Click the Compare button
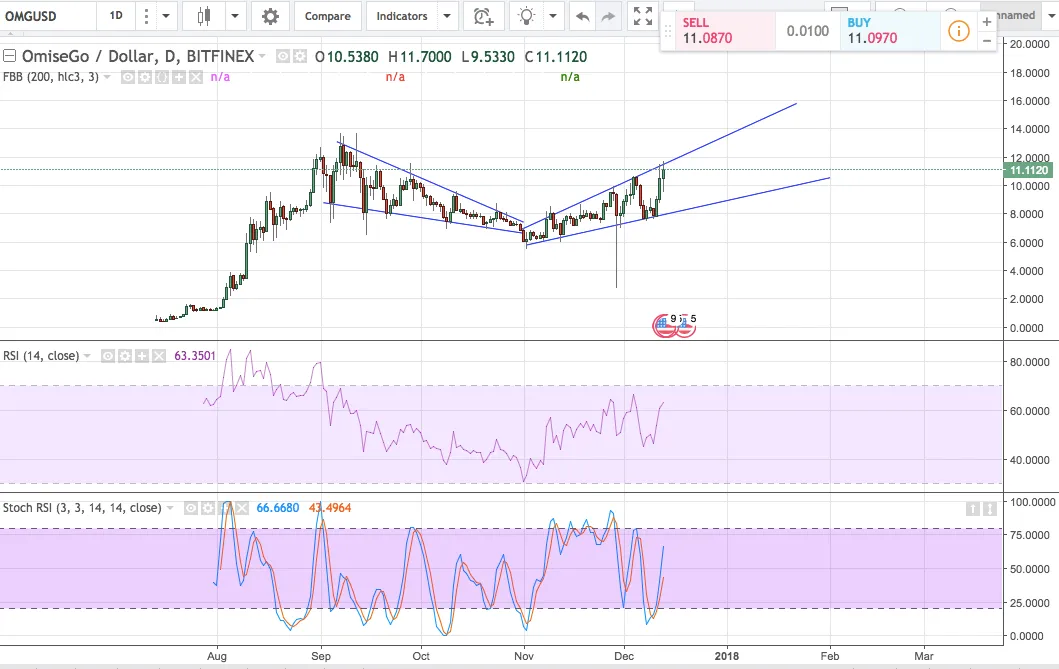Image resolution: width=1059 pixels, height=669 pixels. [328, 16]
